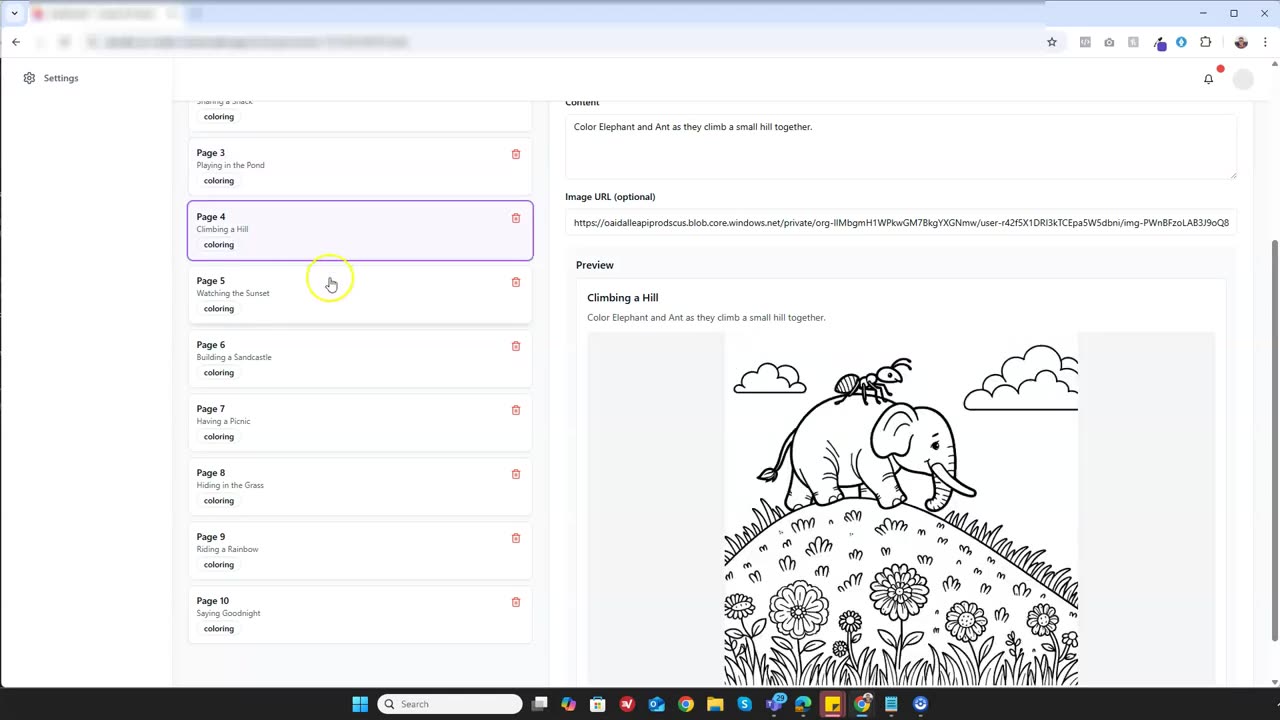Click the Windows taskbar Search box
The height and width of the screenshot is (720, 1280).
(450, 704)
